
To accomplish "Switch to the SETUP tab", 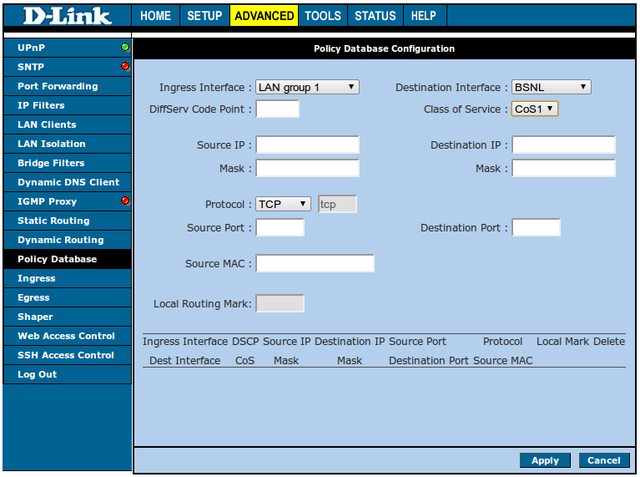I will coord(204,16).
